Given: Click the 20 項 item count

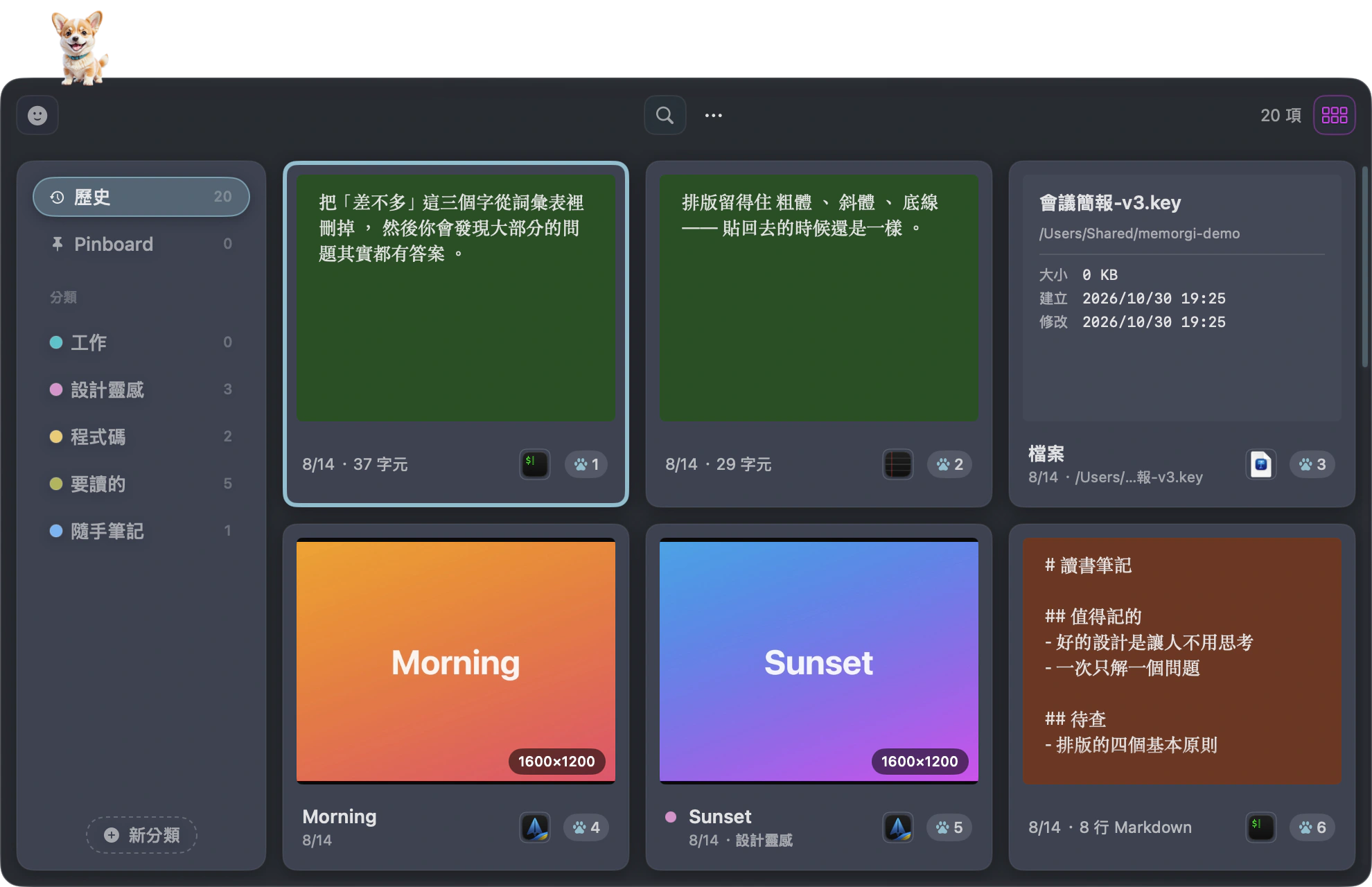Looking at the screenshot, I should [x=1281, y=115].
